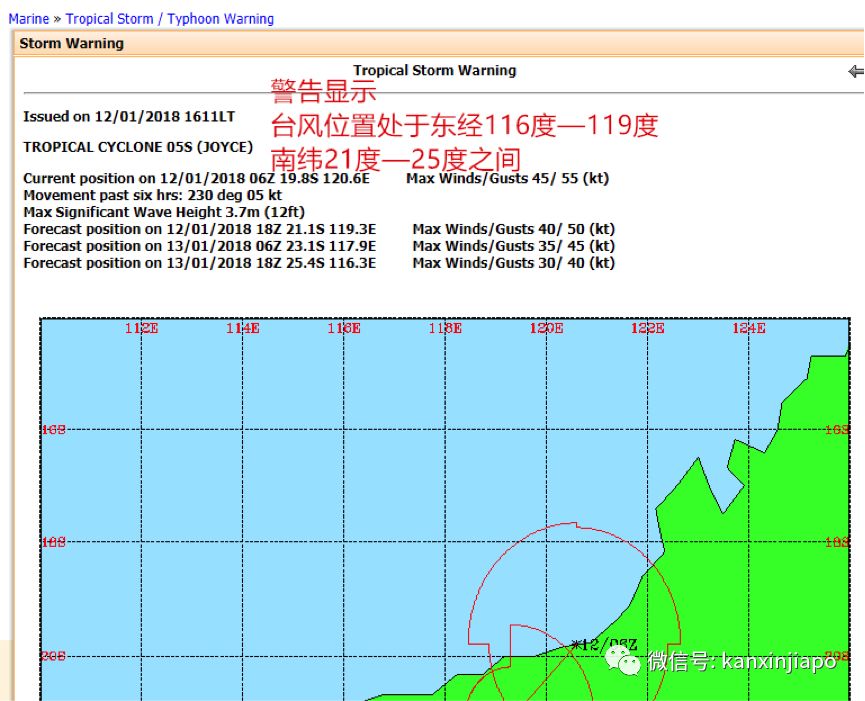Click the back arrow icon at top right

[x=855, y=72]
